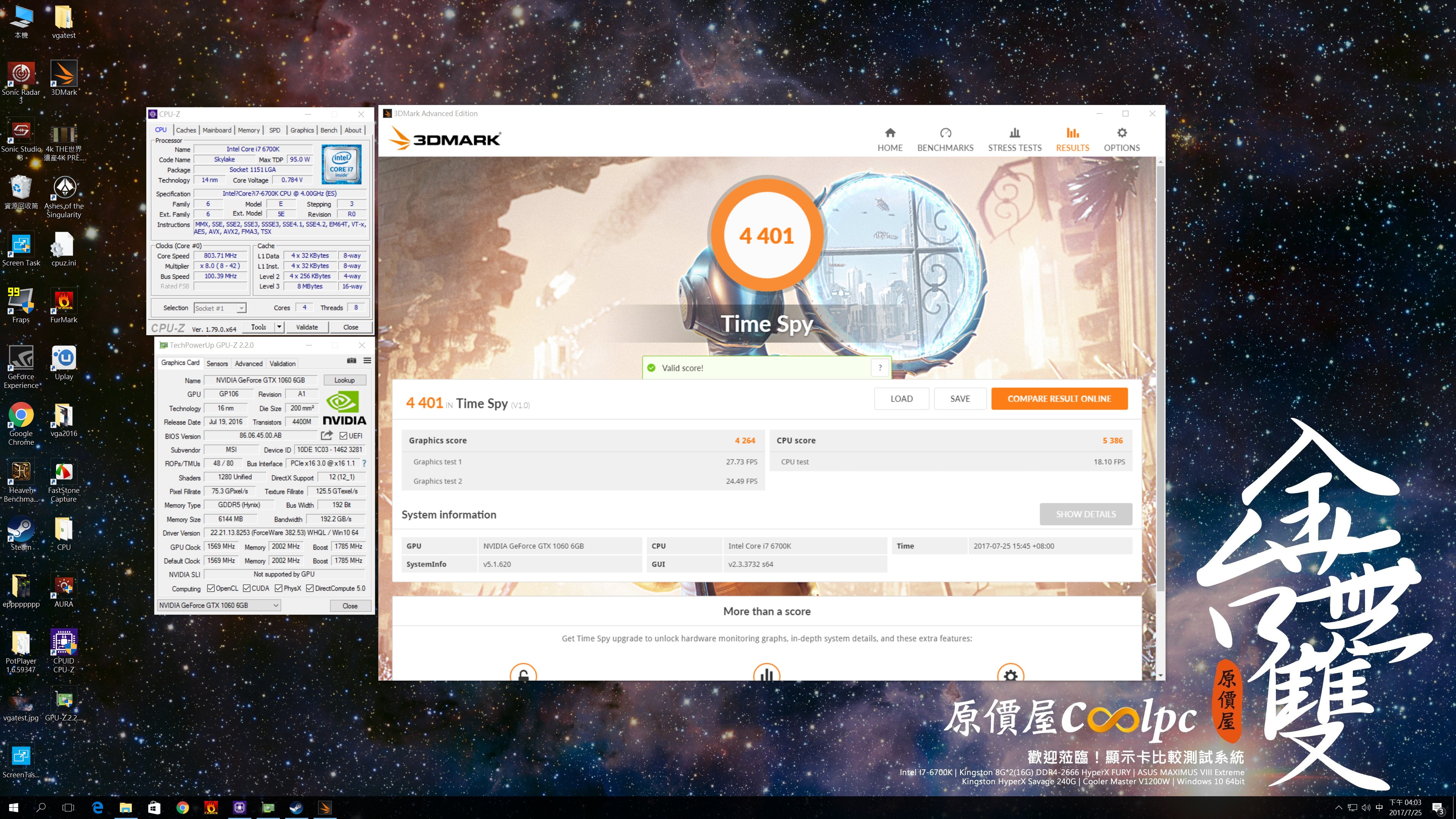
Task: Open Edge browser from taskbar
Action: pyautogui.click(x=97, y=808)
